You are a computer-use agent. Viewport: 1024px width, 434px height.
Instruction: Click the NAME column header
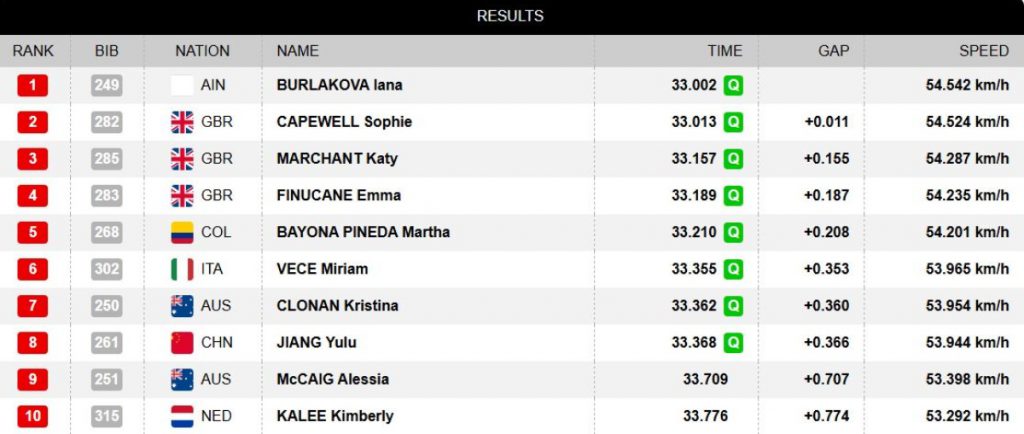click(298, 50)
